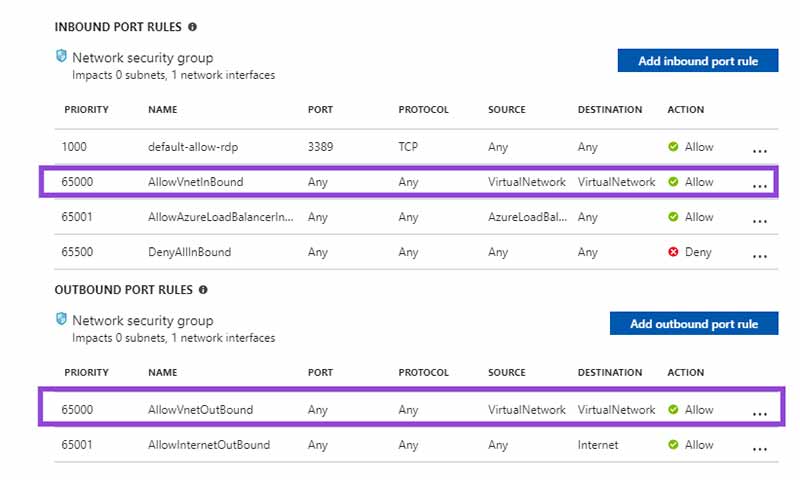Click port value 3389
The image size is (800, 480).
(x=320, y=147)
